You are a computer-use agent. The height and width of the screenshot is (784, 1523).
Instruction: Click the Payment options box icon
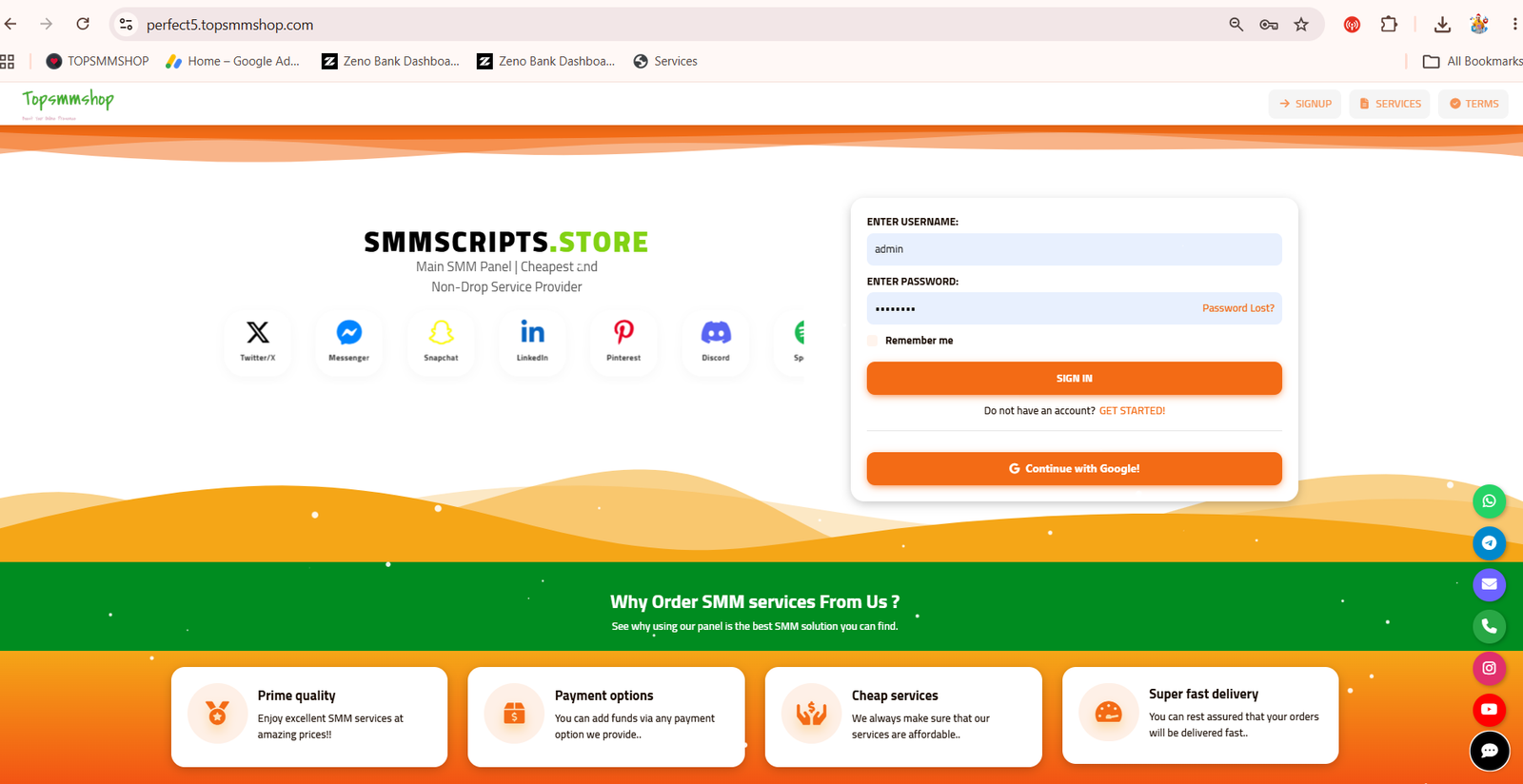[x=514, y=714]
